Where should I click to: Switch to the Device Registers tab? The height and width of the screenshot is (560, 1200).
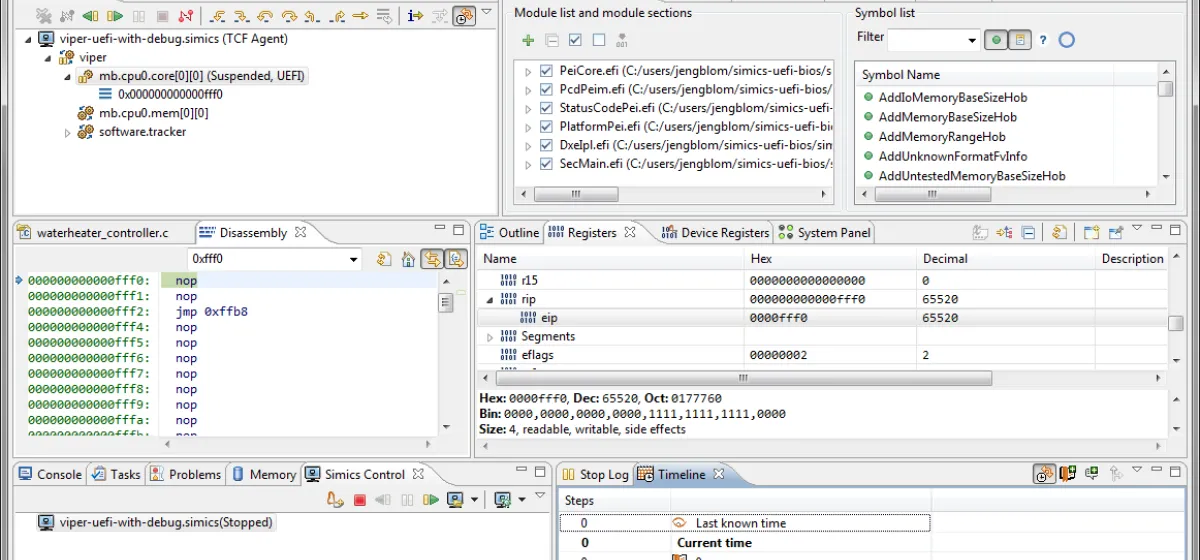[715, 233]
